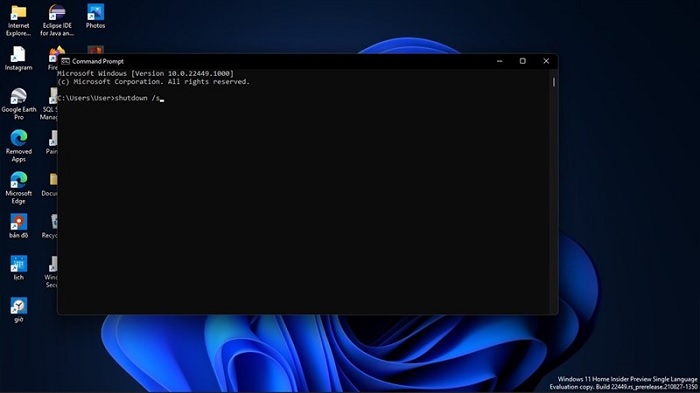700x393 pixels.
Task: Click the Command Prompt vertical scrollbar thumb
Action: click(x=554, y=82)
